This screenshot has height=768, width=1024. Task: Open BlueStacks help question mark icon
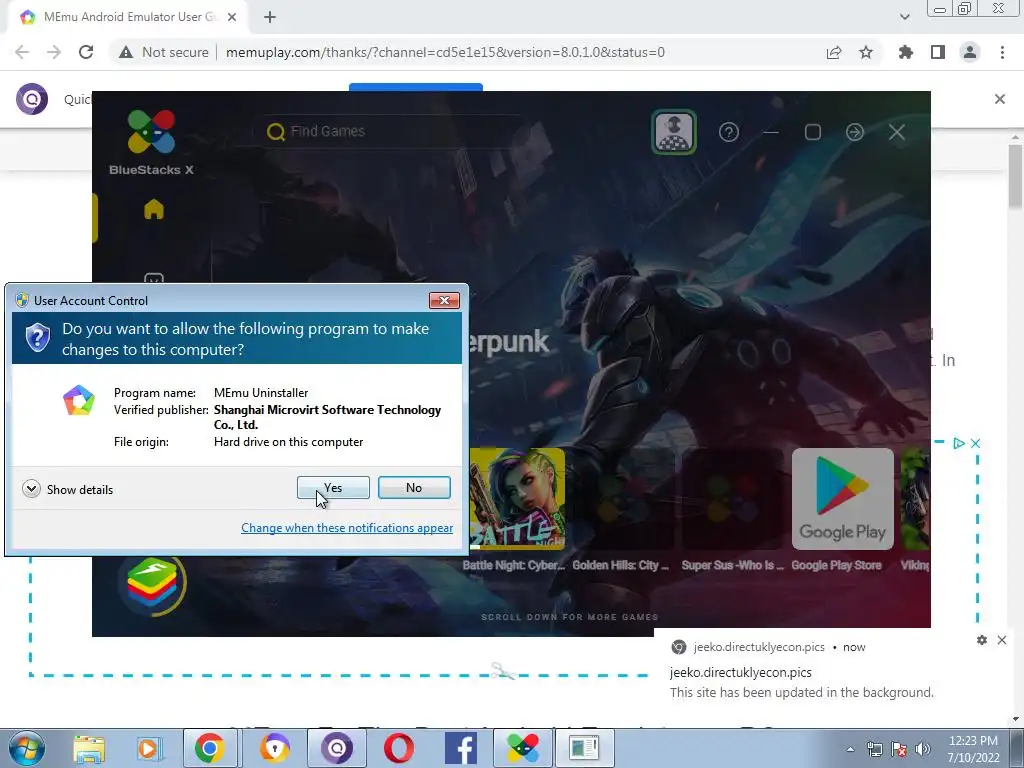pos(729,133)
